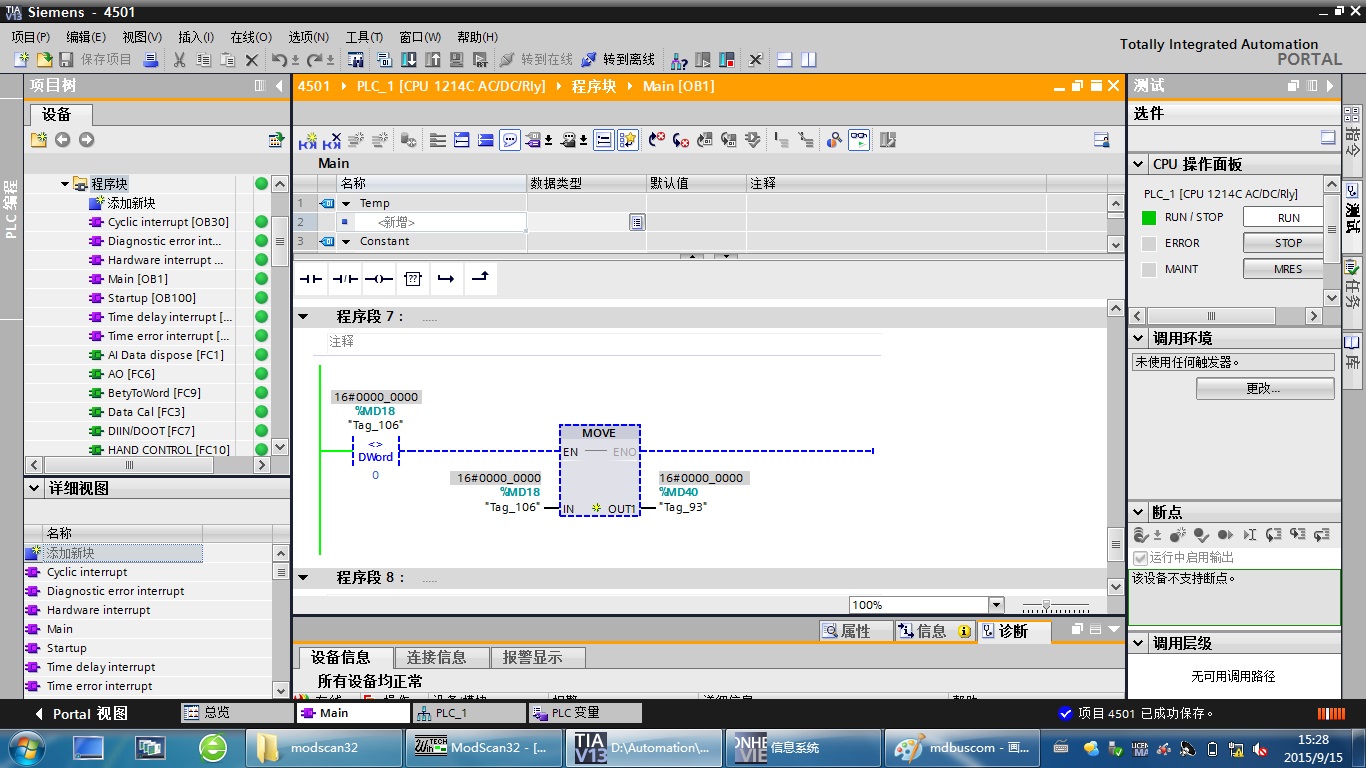Click the insert network icon in editor toolbar
Image resolution: width=1366 pixels, height=768 pixels.
point(308,140)
